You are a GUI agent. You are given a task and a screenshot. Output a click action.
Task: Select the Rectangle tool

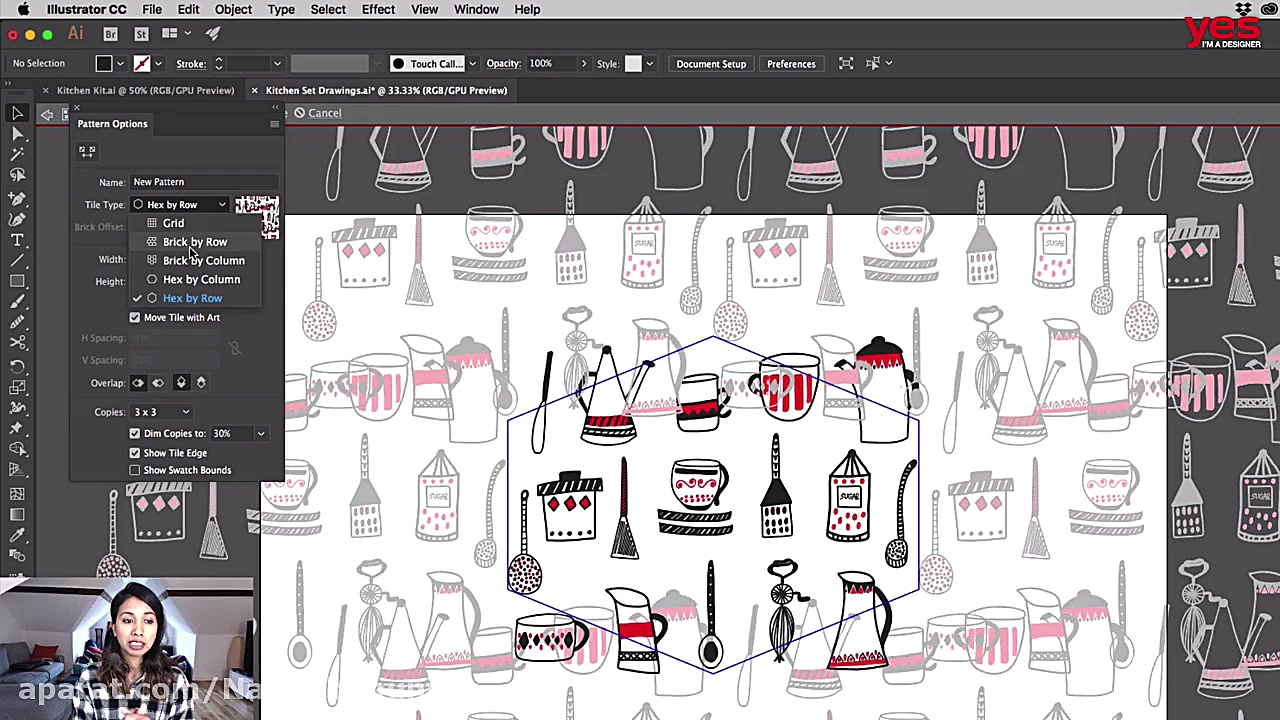tap(17, 282)
